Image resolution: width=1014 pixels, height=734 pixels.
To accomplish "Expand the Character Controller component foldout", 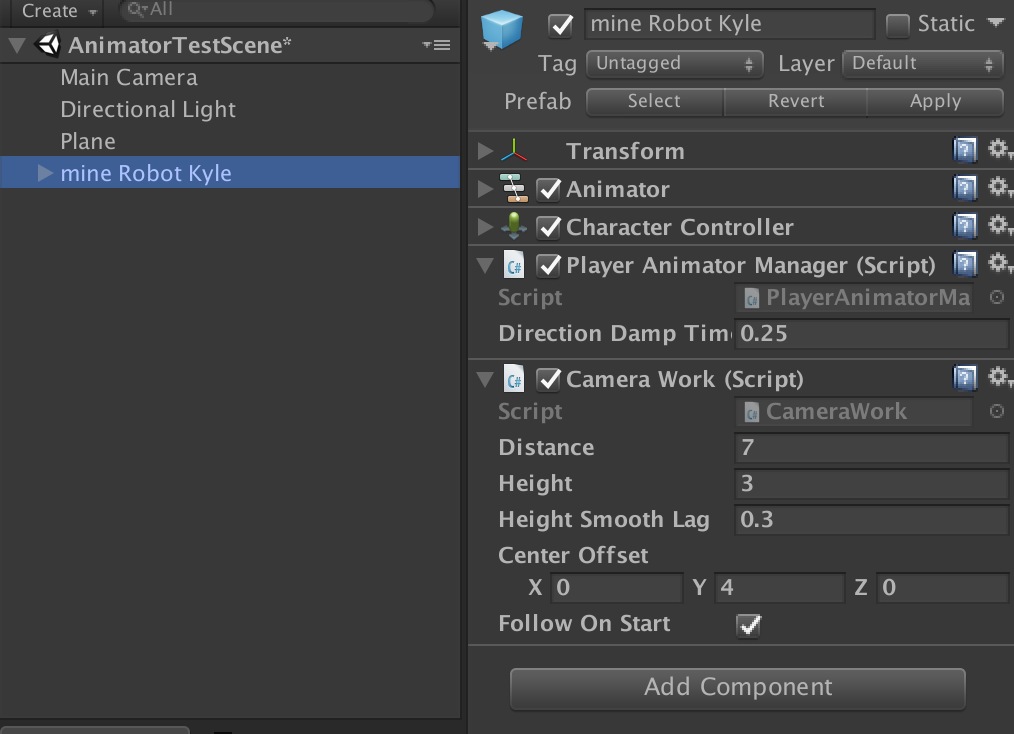I will coord(485,227).
